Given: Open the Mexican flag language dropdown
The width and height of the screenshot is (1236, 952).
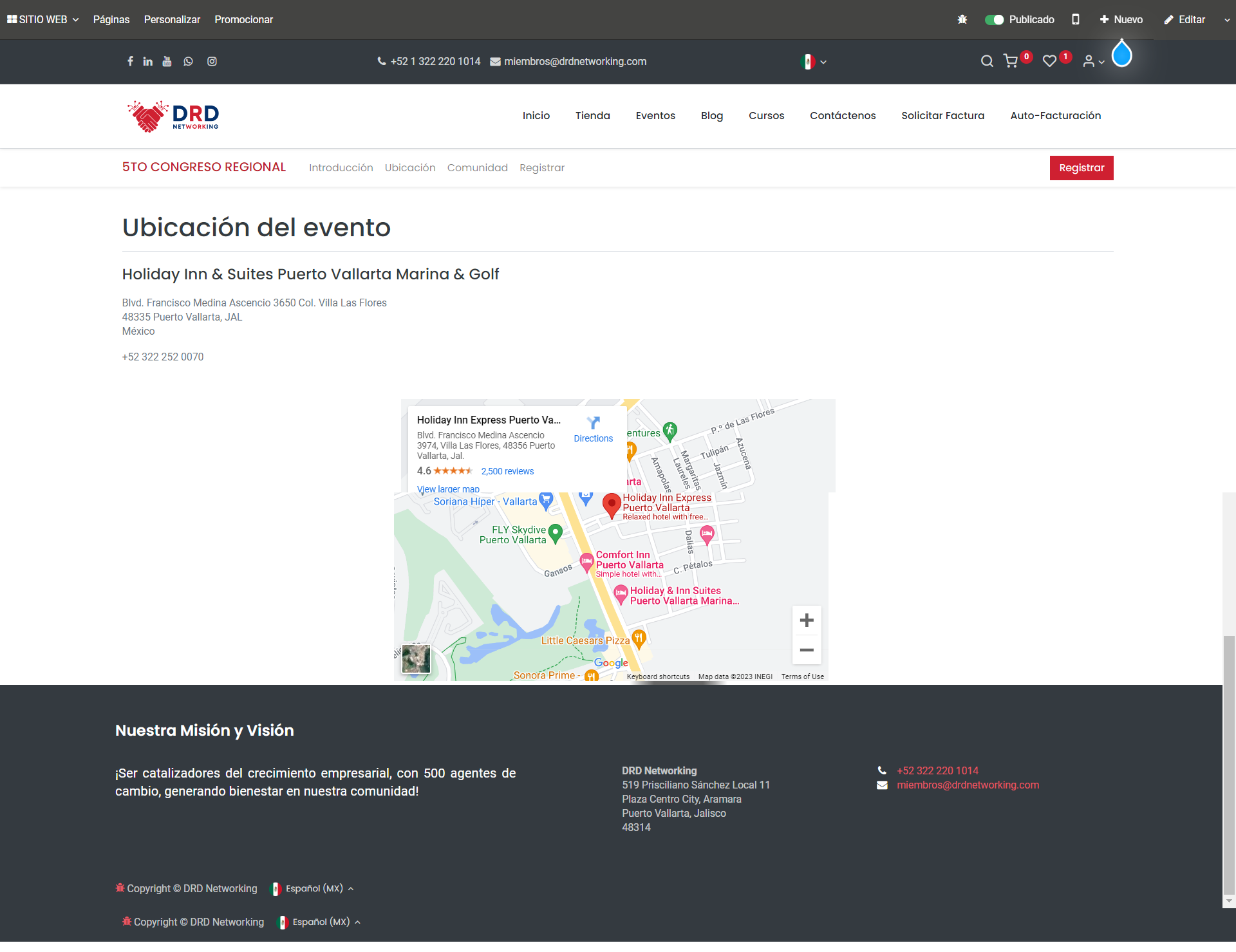Looking at the screenshot, I should pos(814,62).
